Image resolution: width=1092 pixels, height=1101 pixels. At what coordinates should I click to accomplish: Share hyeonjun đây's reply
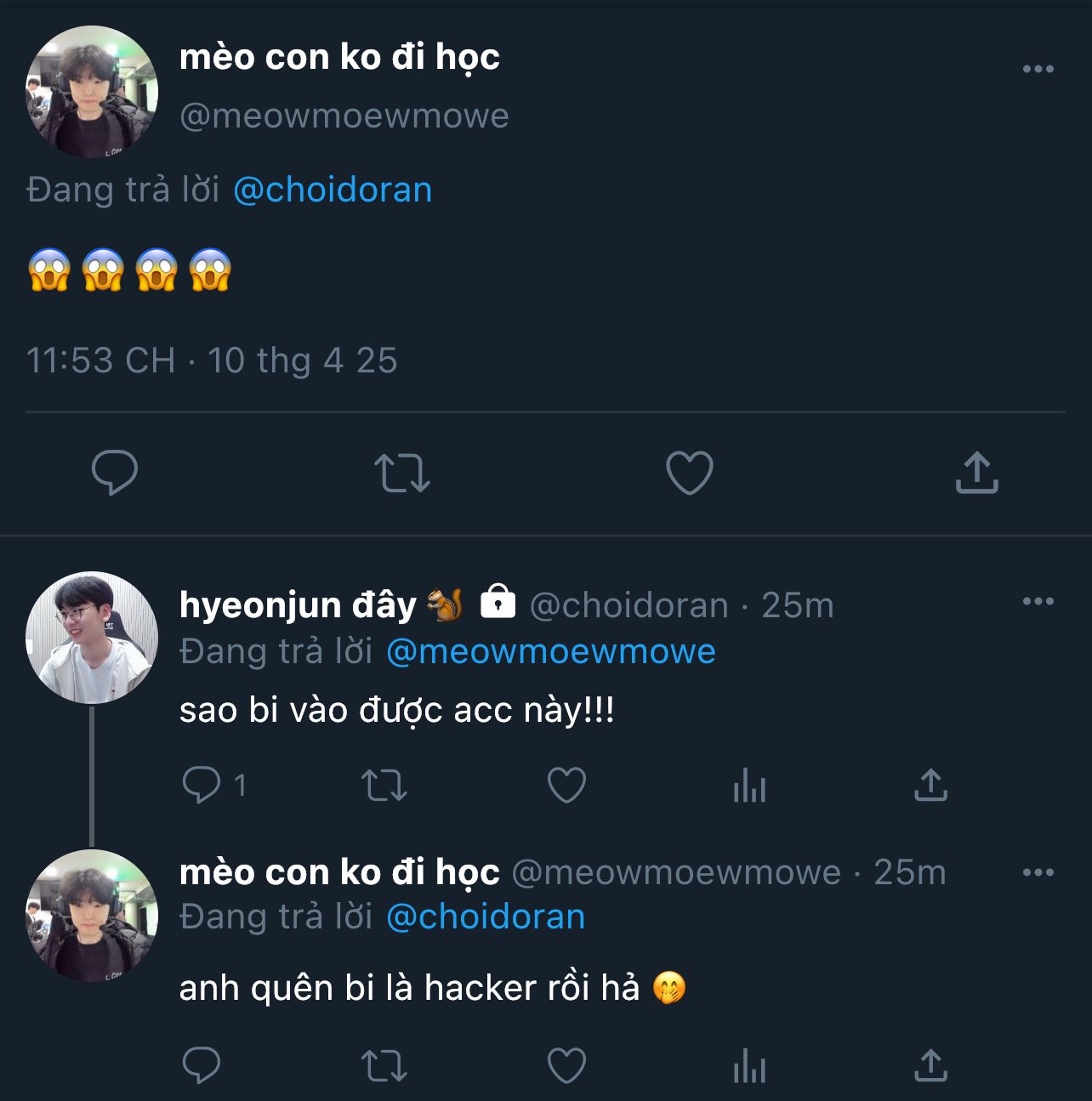[930, 785]
